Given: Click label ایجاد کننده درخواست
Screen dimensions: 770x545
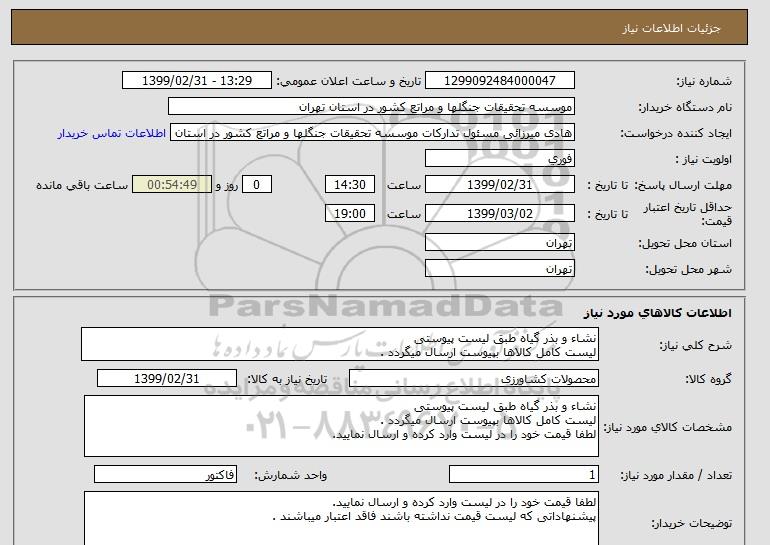Looking at the screenshot, I should pyautogui.click(x=676, y=134).
